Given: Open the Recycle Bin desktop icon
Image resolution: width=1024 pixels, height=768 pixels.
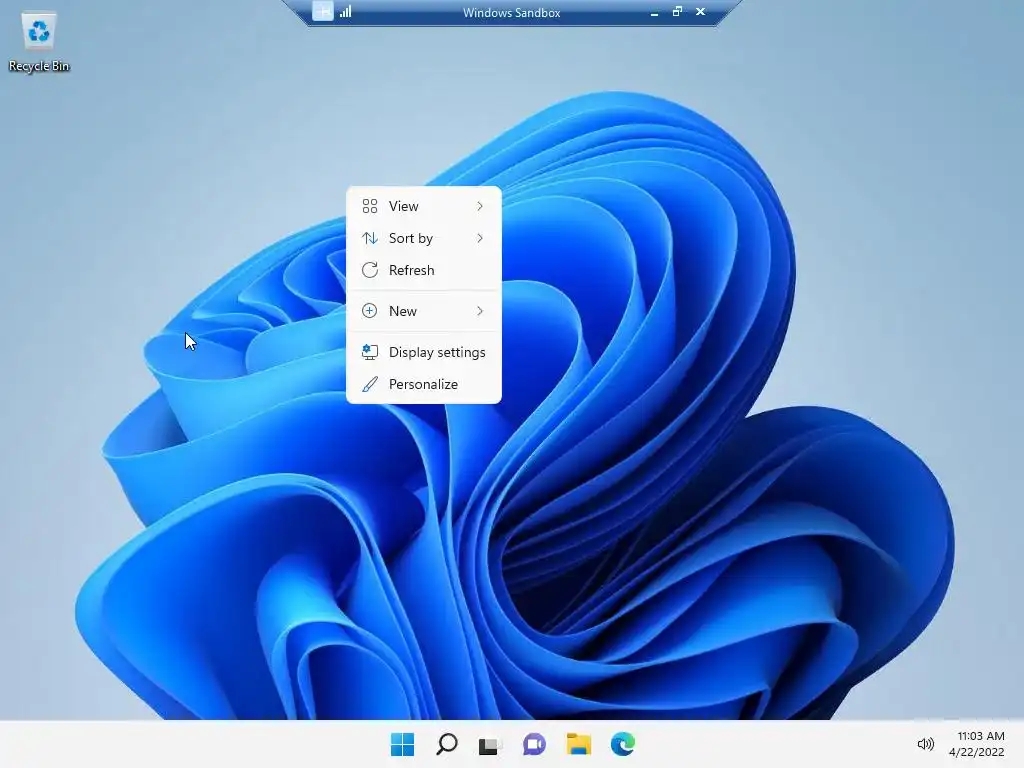Looking at the screenshot, I should (x=39, y=42).
